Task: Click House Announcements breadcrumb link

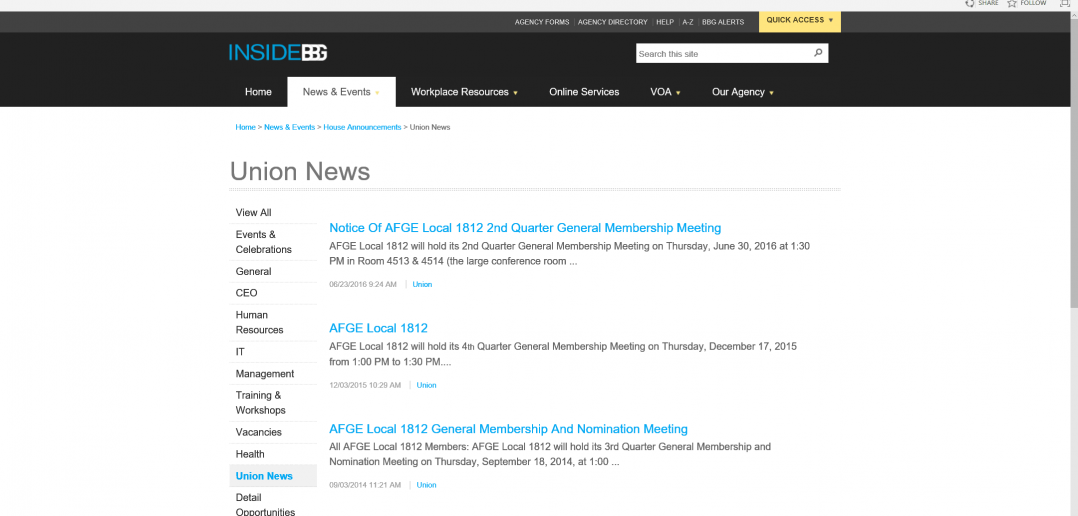Action: pyautogui.click(x=362, y=127)
